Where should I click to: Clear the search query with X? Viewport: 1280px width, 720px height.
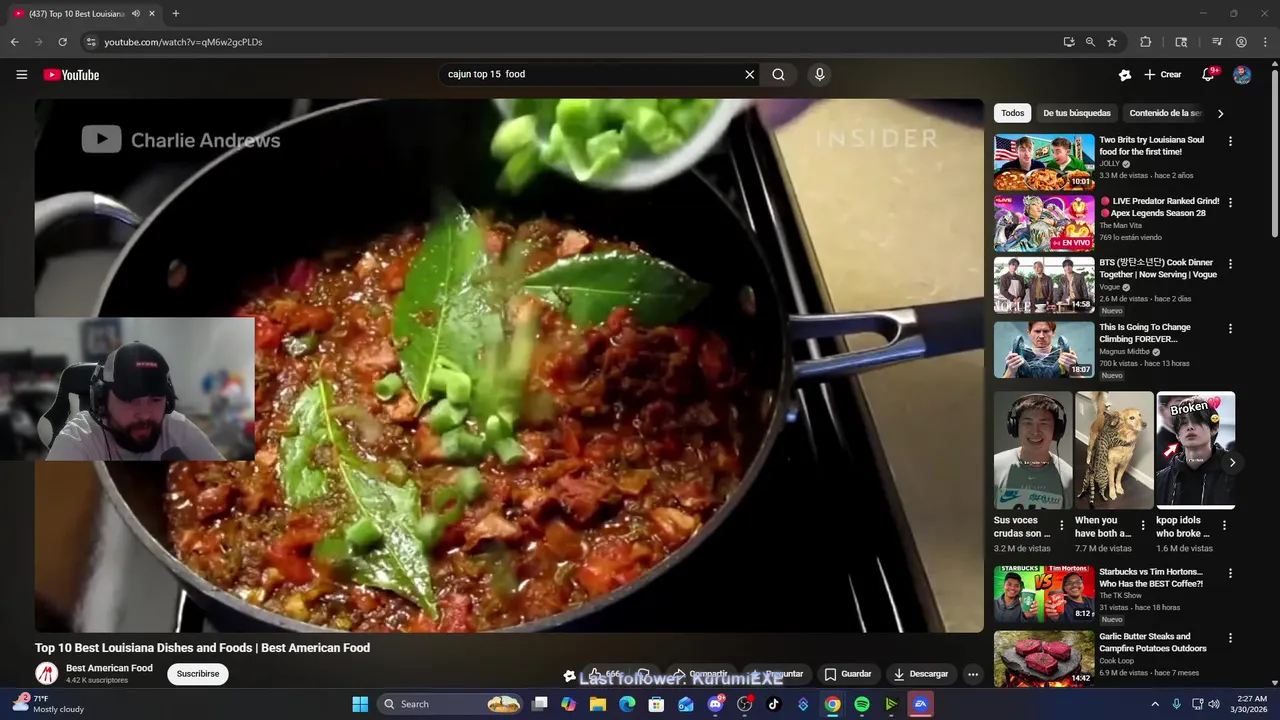tap(749, 74)
